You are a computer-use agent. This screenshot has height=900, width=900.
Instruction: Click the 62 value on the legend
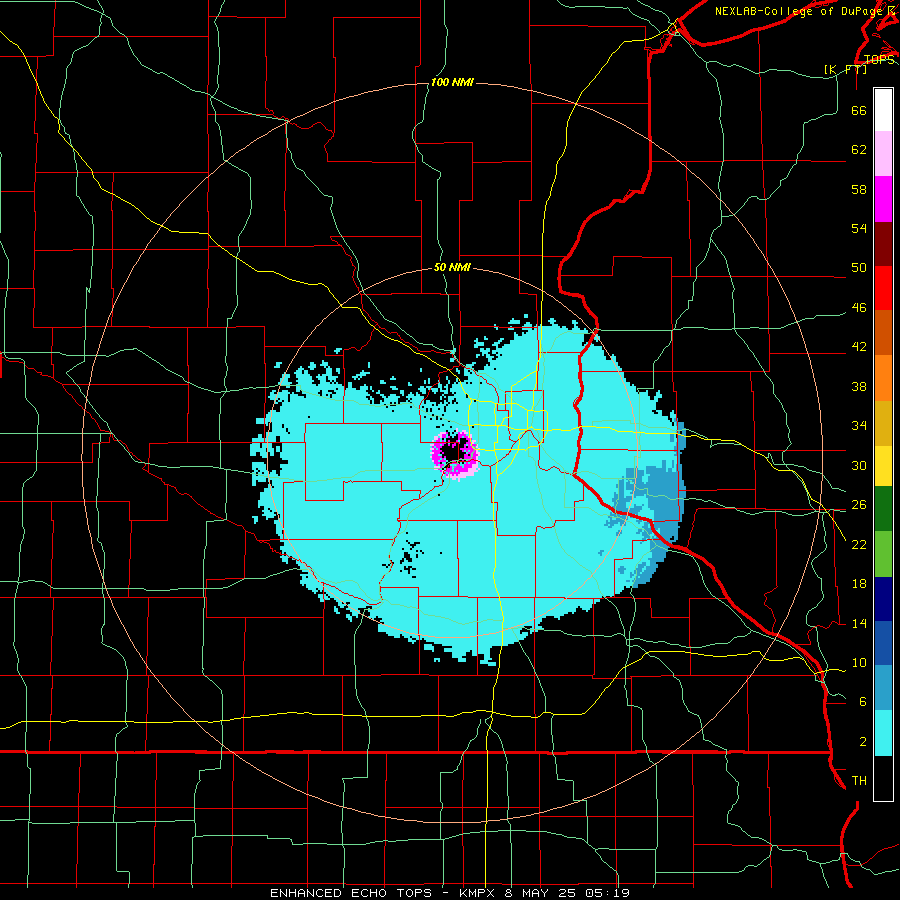(x=859, y=150)
